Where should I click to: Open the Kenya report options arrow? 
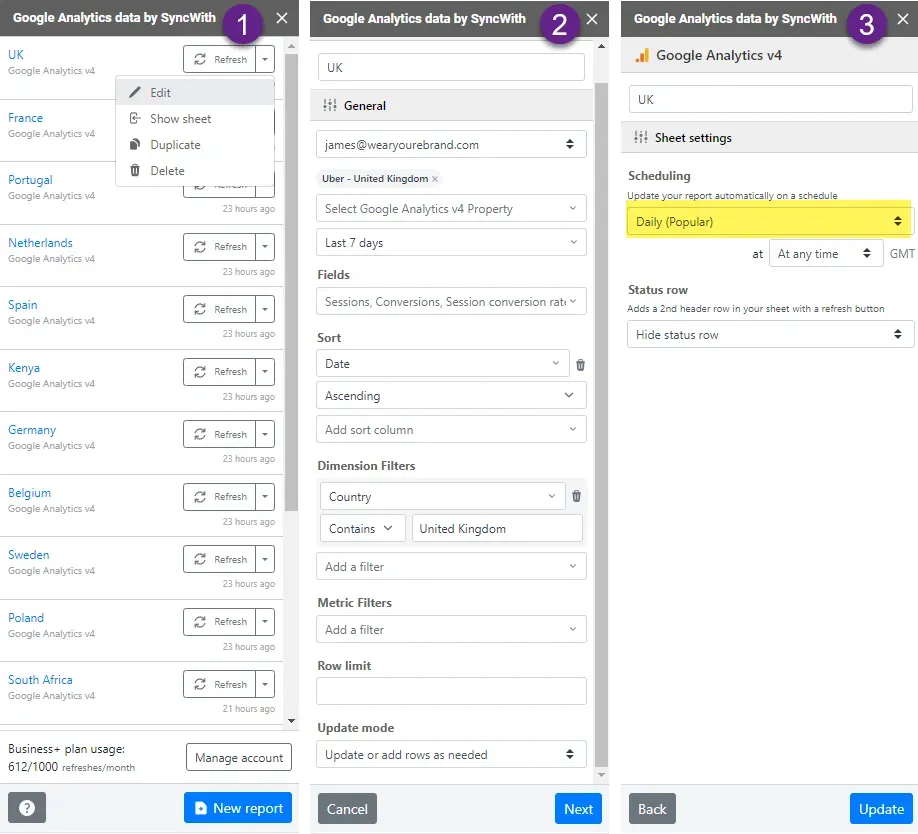[x=265, y=372]
